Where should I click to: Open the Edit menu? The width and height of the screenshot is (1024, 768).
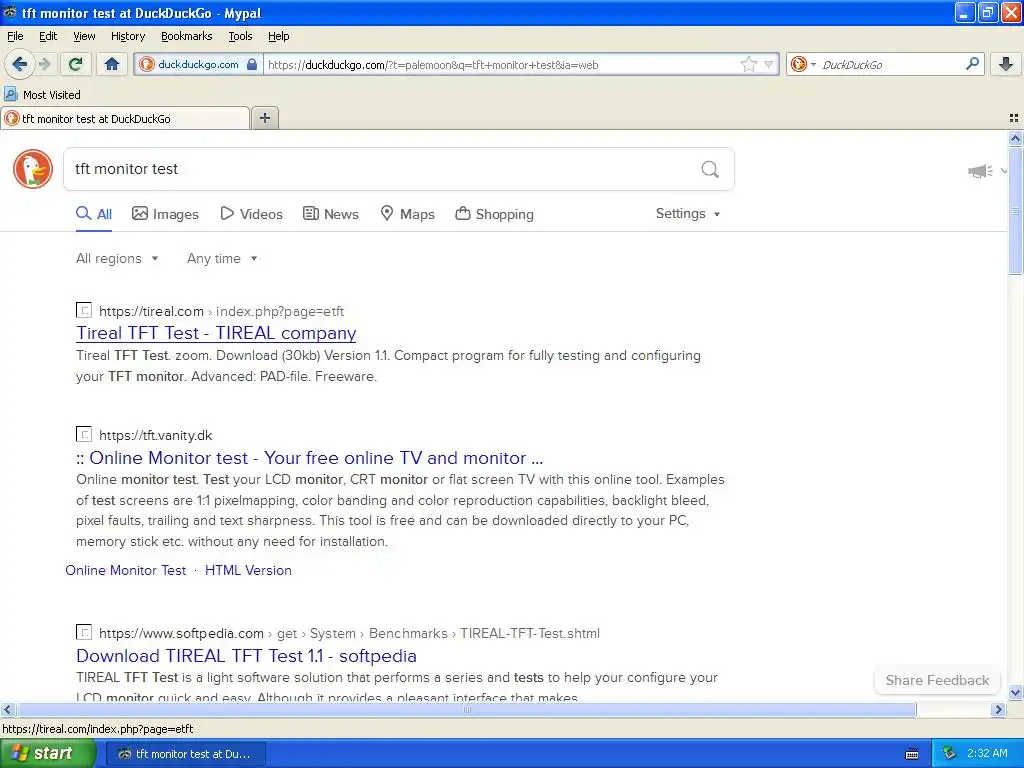[x=48, y=36]
